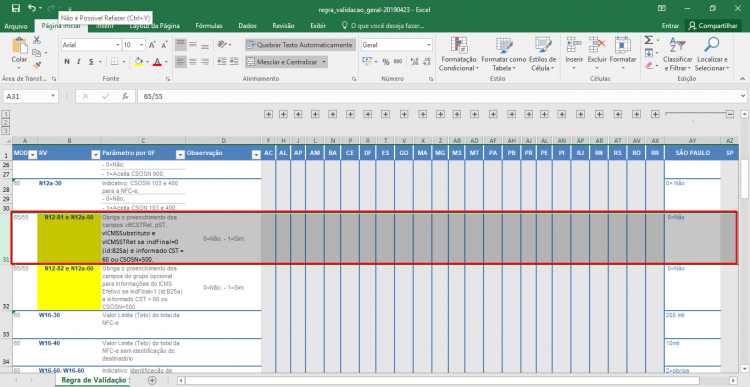Click the SÃO PAULO column header cell
Image resolution: width=750 pixels, height=387 pixels.
click(x=692, y=153)
